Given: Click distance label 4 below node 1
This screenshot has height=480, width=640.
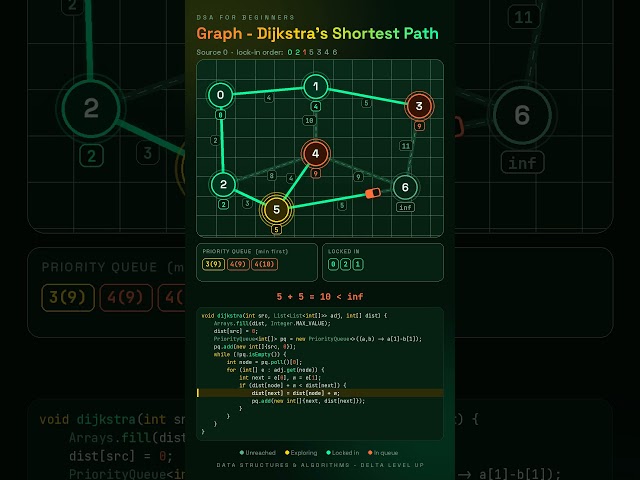Looking at the screenshot, I should coord(316,107).
